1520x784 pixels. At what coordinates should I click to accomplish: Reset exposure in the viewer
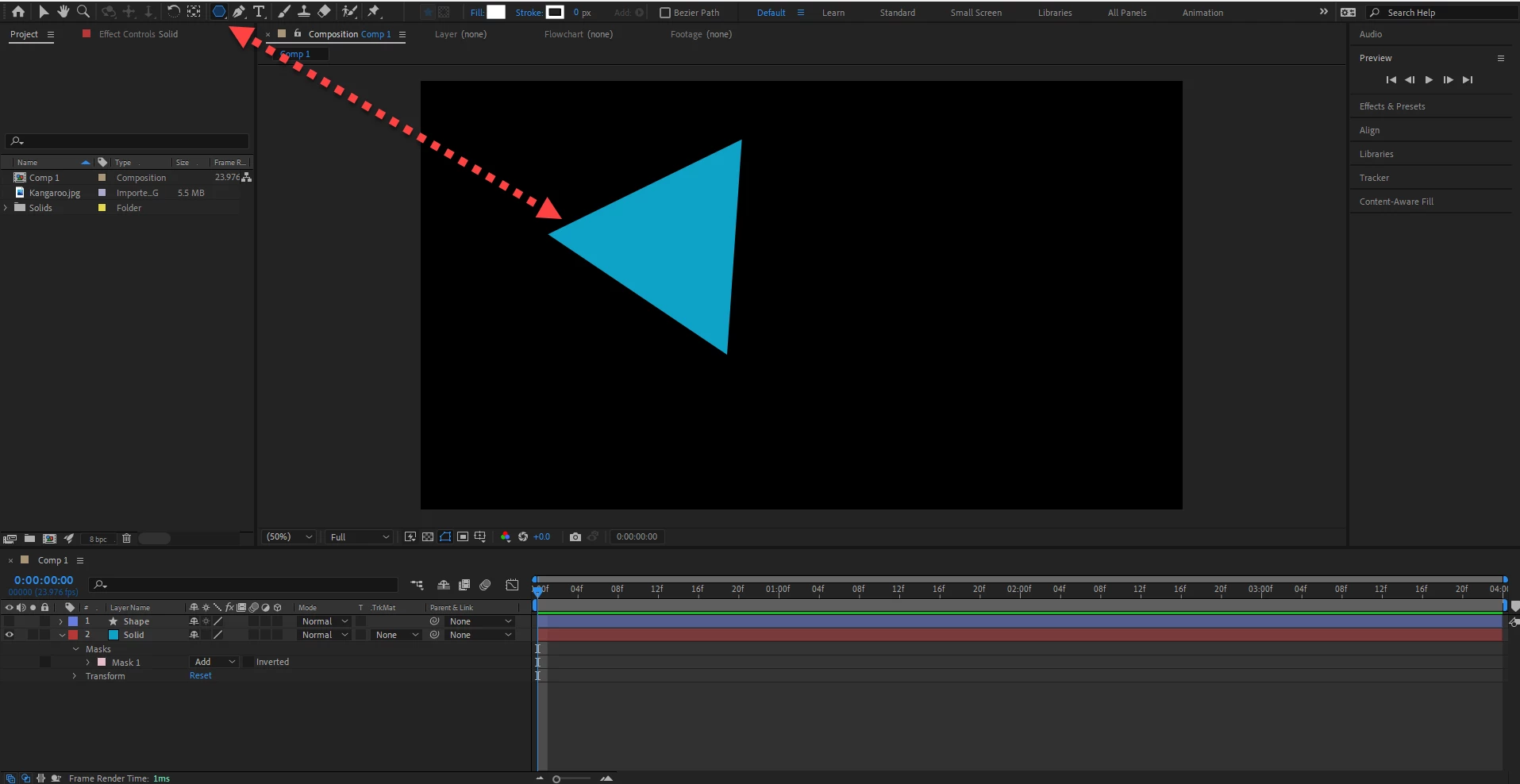coord(523,537)
